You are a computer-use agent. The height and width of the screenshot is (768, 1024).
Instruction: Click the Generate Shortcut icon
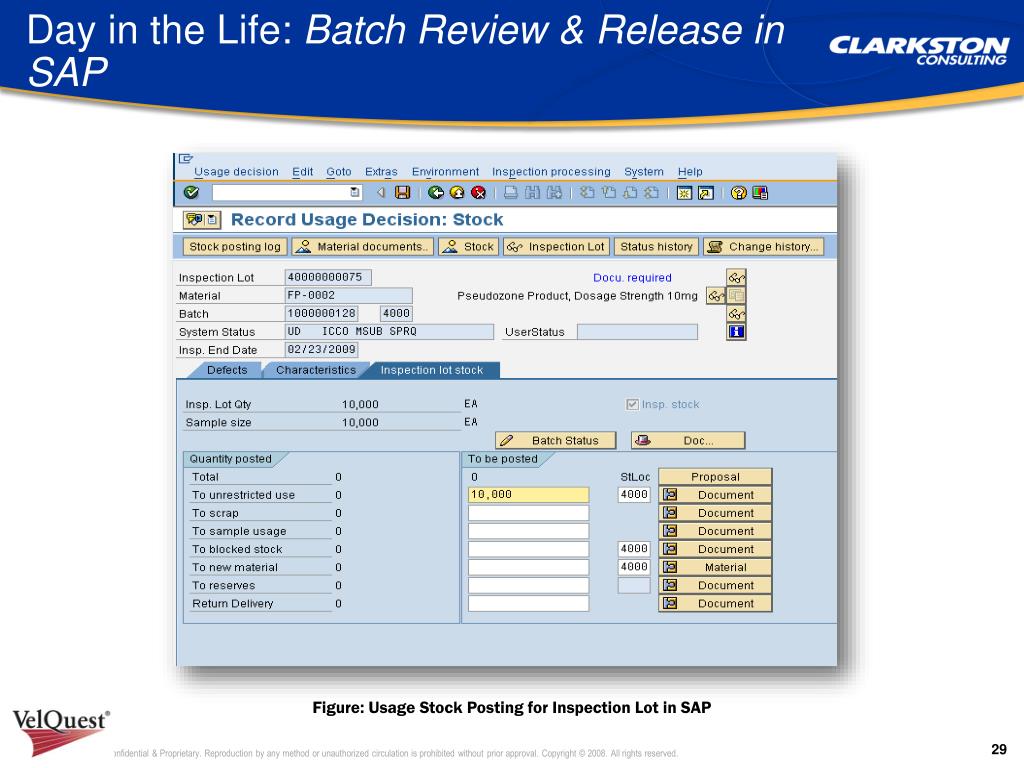705,193
